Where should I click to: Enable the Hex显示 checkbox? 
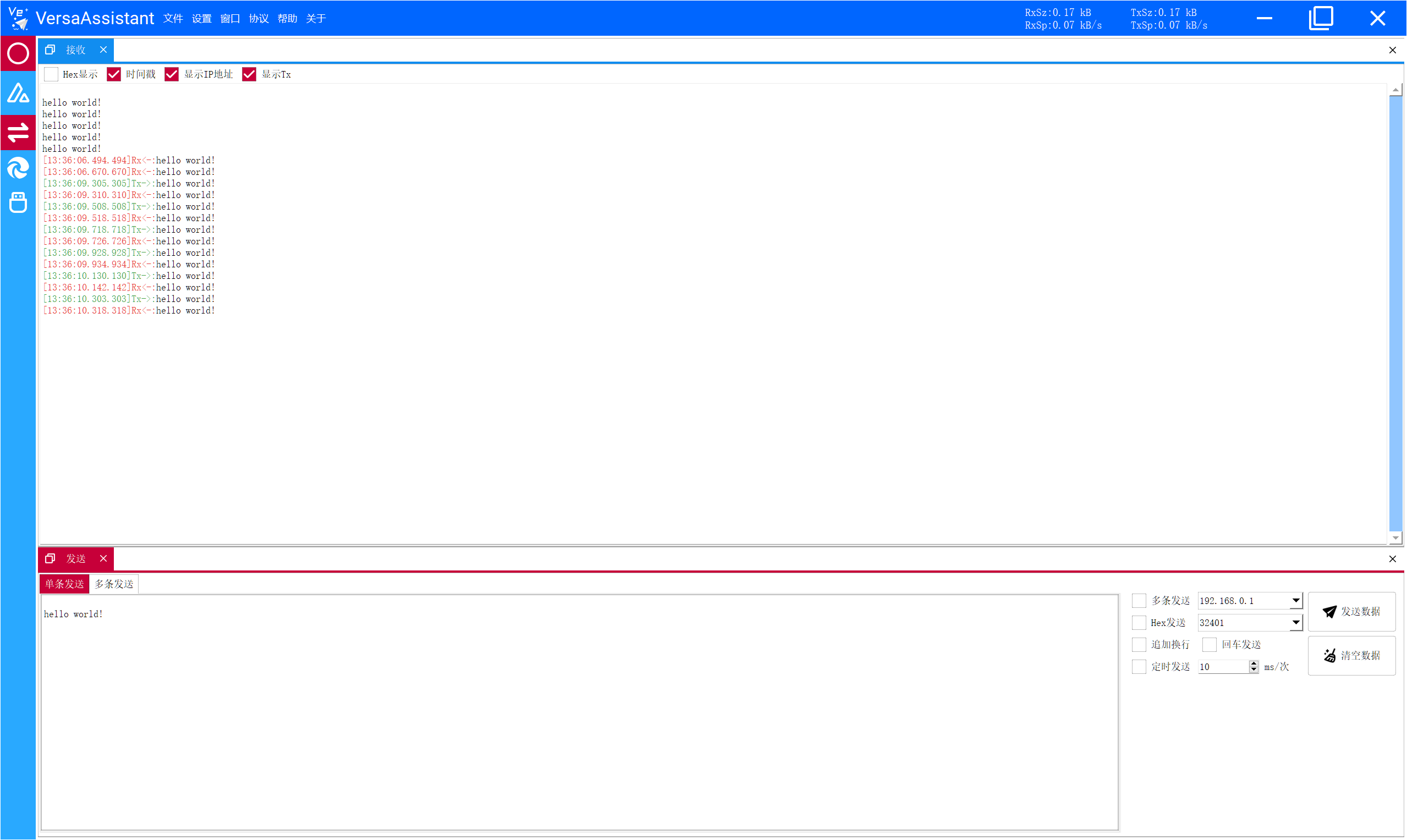(51, 74)
